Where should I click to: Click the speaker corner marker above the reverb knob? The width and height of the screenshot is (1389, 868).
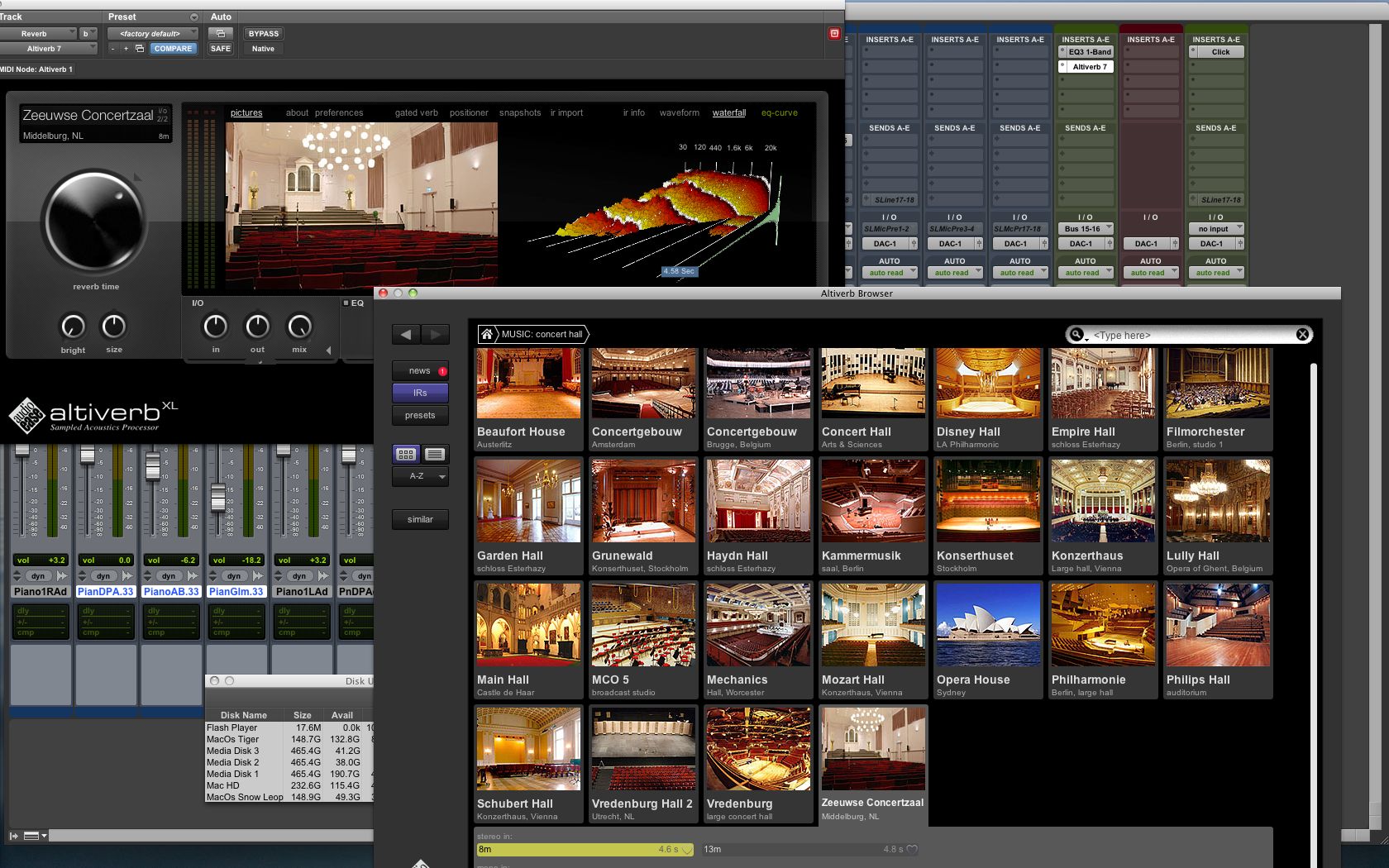click(x=138, y=177)
